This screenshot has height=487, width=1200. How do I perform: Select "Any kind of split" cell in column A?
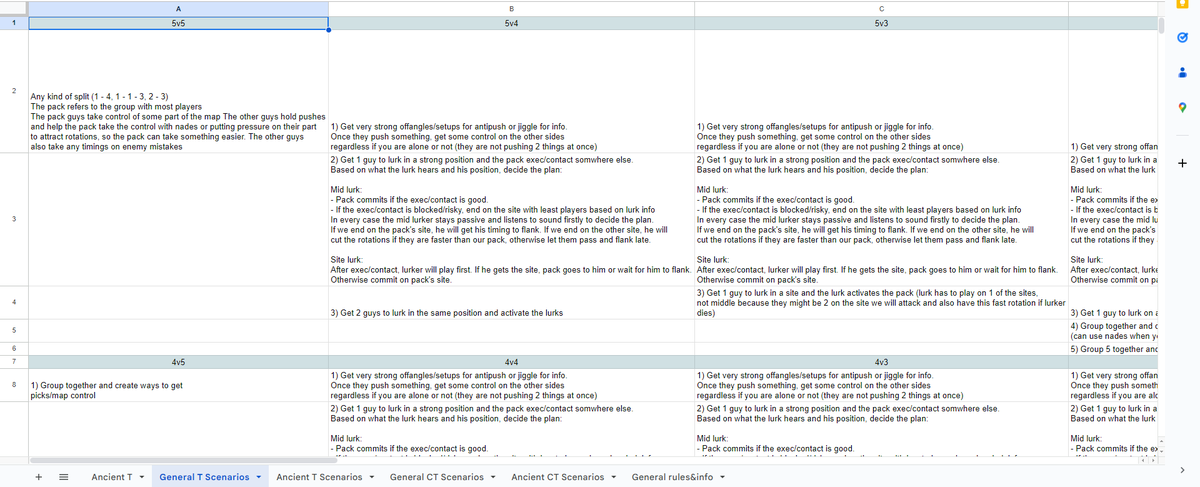178,91
